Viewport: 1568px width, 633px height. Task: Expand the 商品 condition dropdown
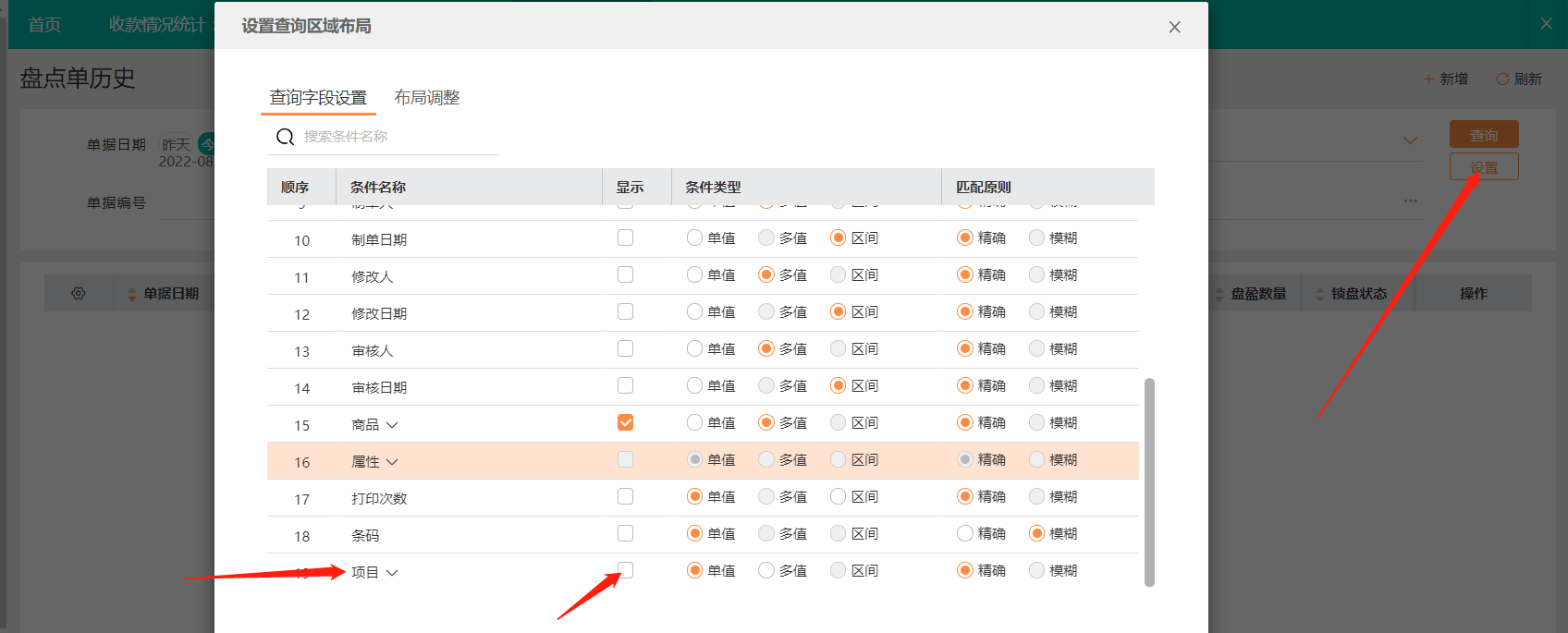[x=392, y=425]
